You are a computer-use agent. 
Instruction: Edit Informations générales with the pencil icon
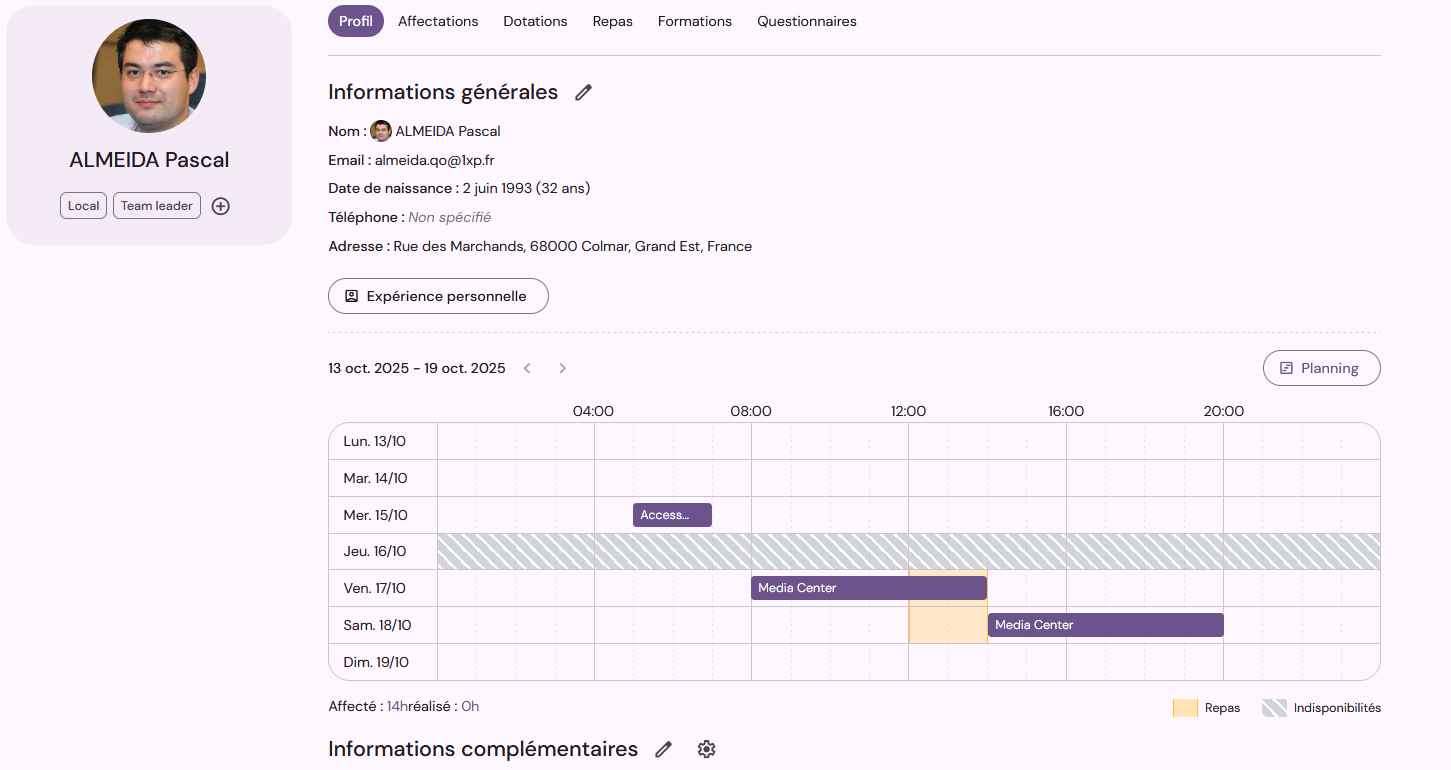(x=584, y=92)
